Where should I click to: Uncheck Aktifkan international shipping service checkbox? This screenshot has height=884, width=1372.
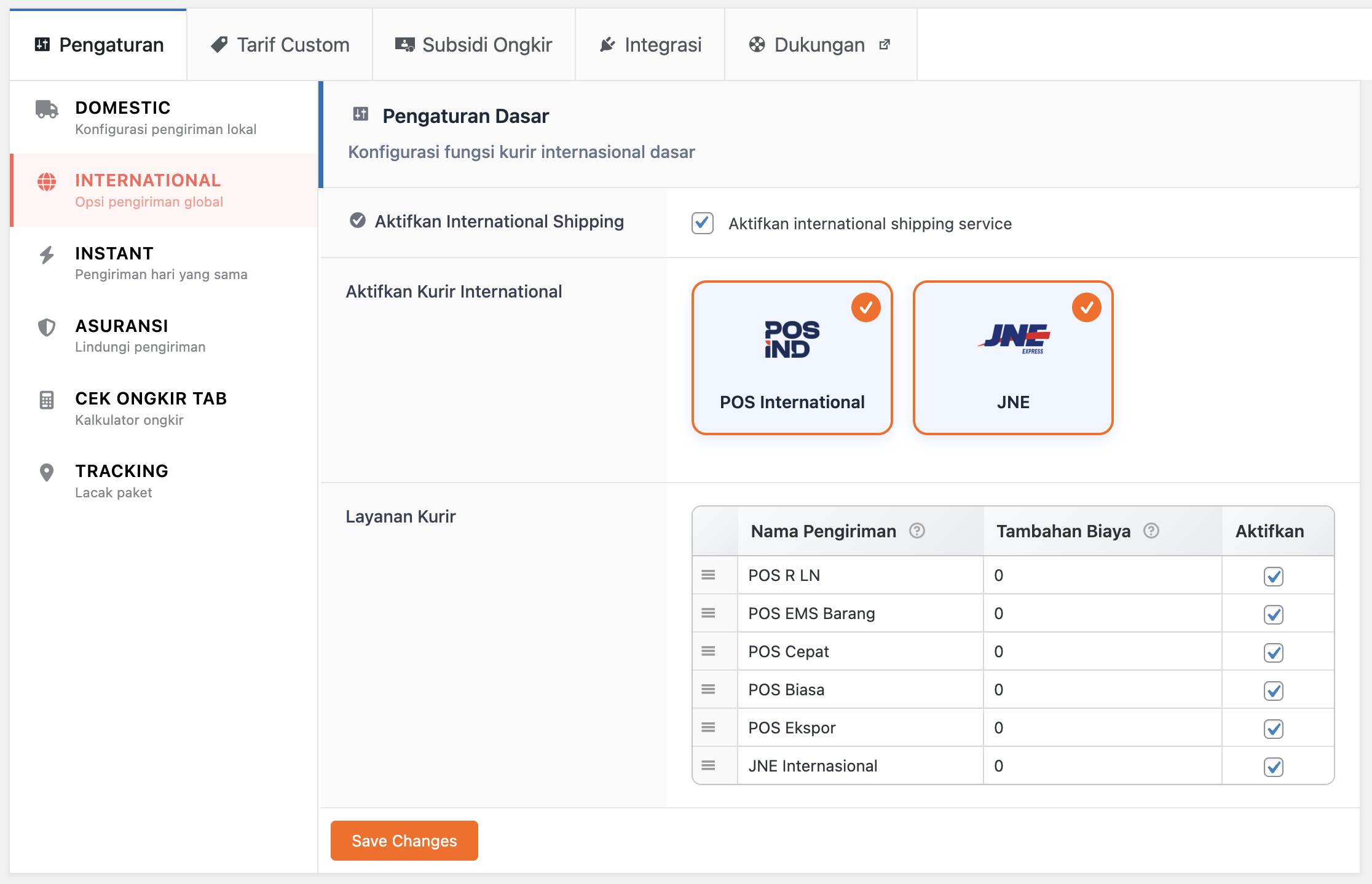[x=703, y=223]
